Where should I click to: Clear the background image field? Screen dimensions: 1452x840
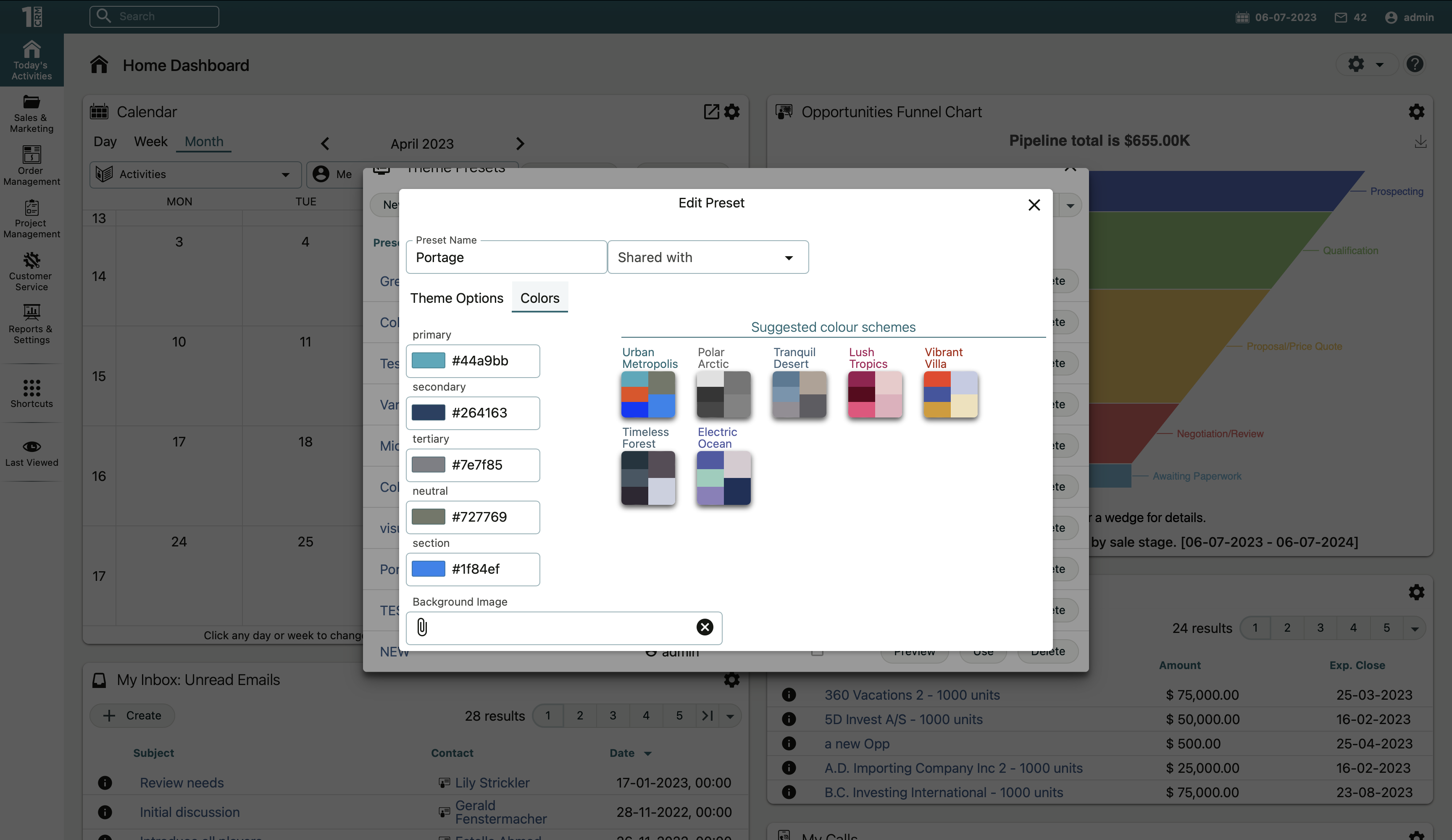pos(704,627)
